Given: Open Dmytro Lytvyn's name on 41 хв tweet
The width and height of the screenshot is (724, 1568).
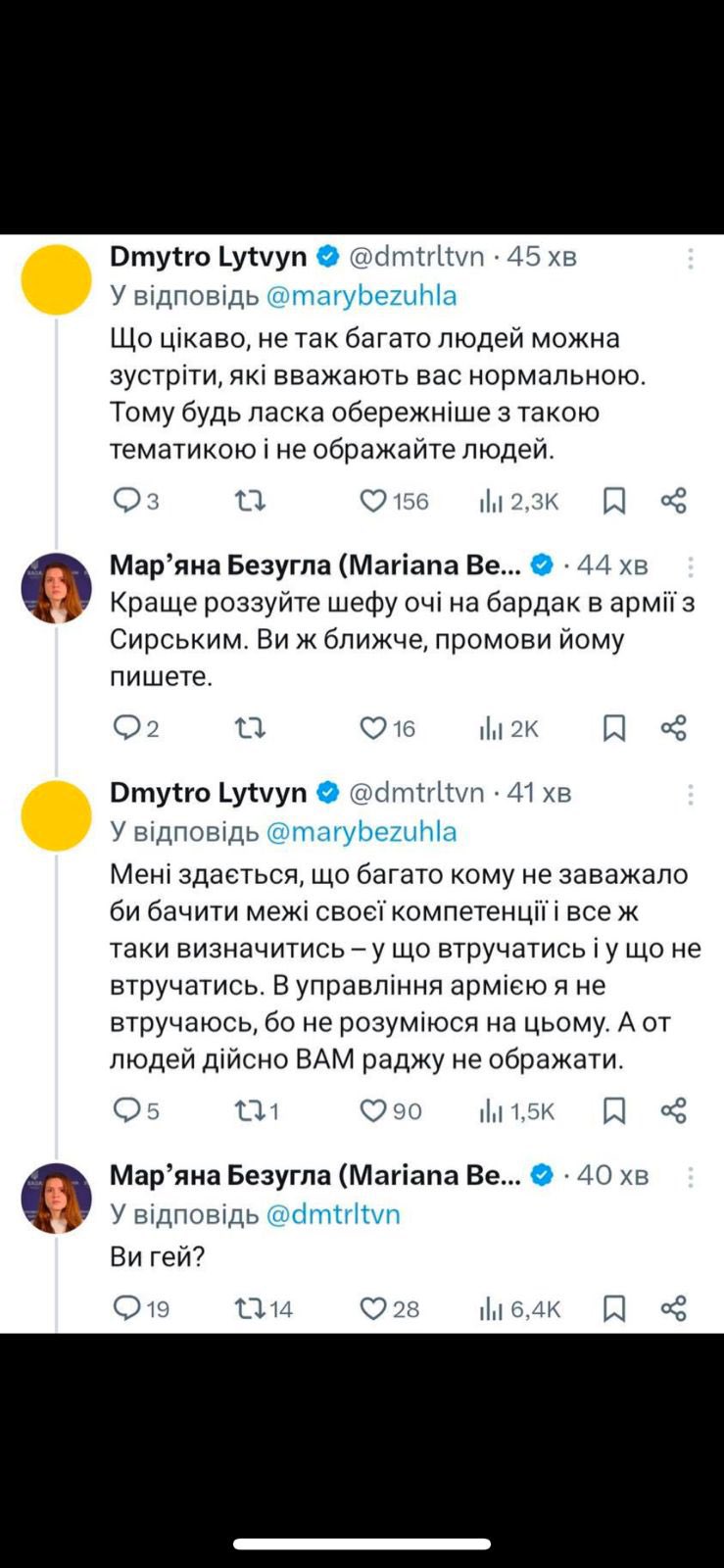Looking at the screenshot, I should point(208,793).
